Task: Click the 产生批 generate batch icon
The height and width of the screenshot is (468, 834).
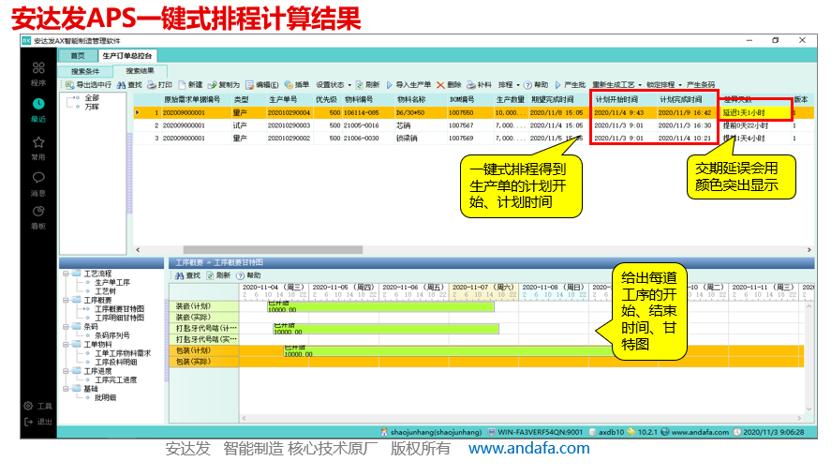Action: click(x=558, y=85)
